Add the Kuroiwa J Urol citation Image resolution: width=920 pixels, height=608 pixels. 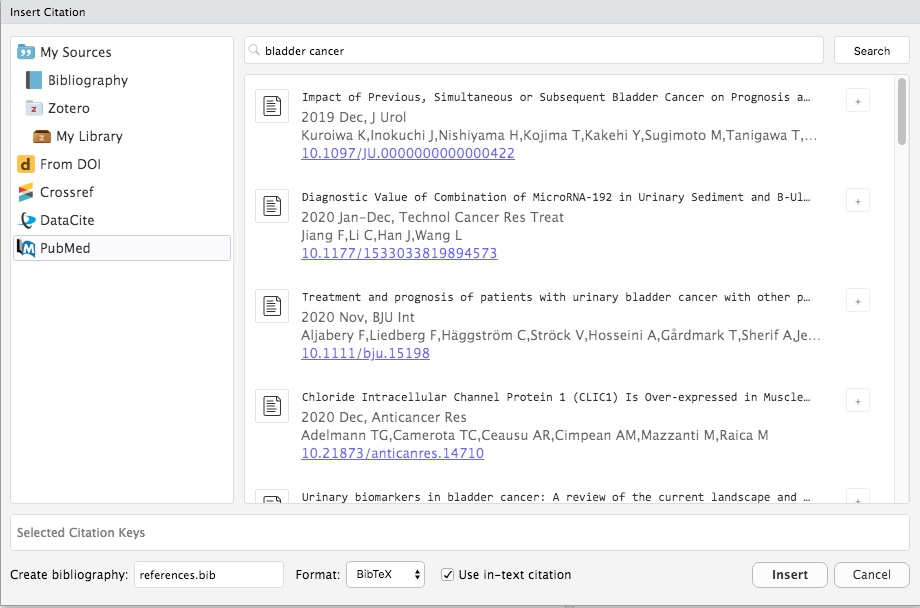point(857,100)
